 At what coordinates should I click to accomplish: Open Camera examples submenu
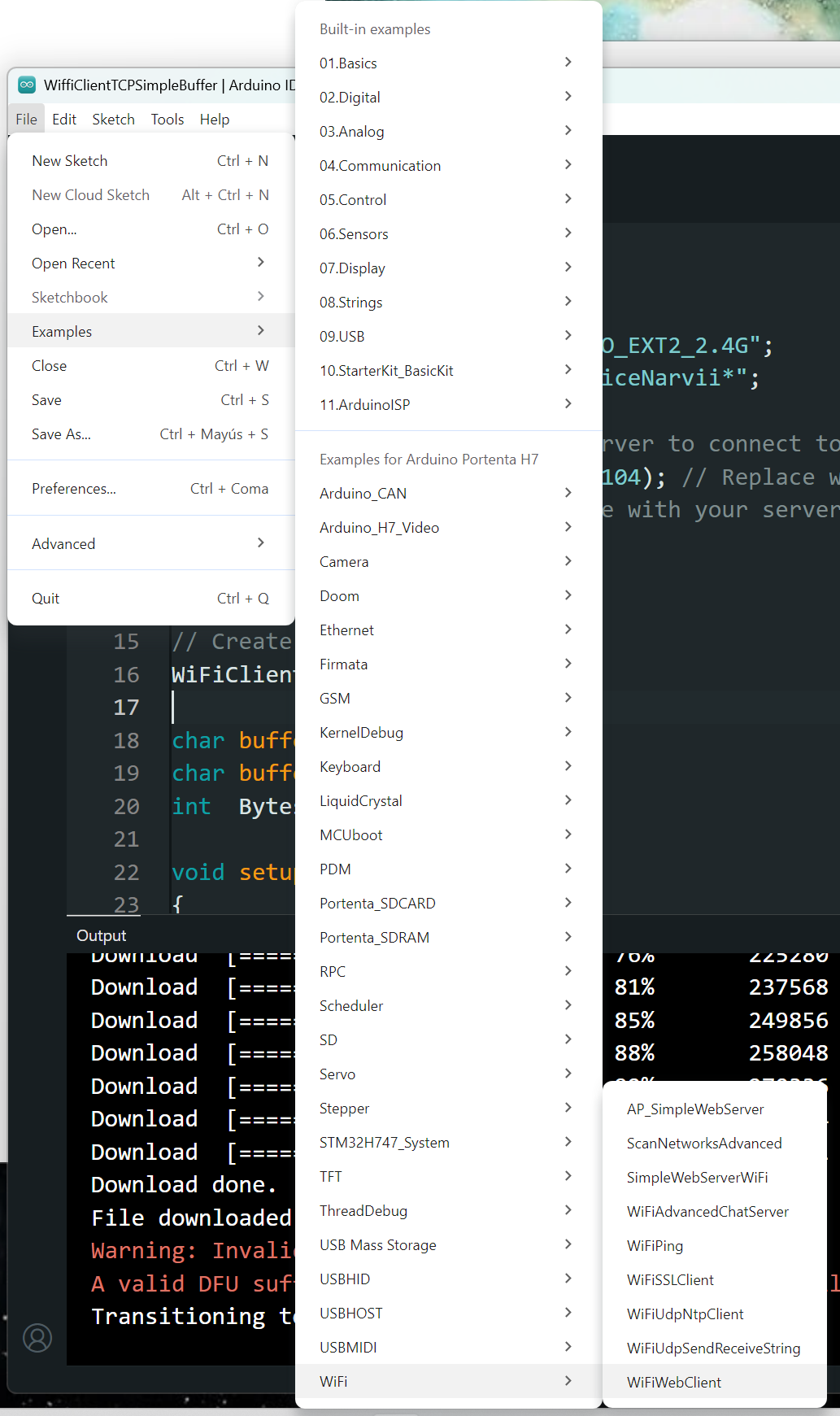coord(448,562)
